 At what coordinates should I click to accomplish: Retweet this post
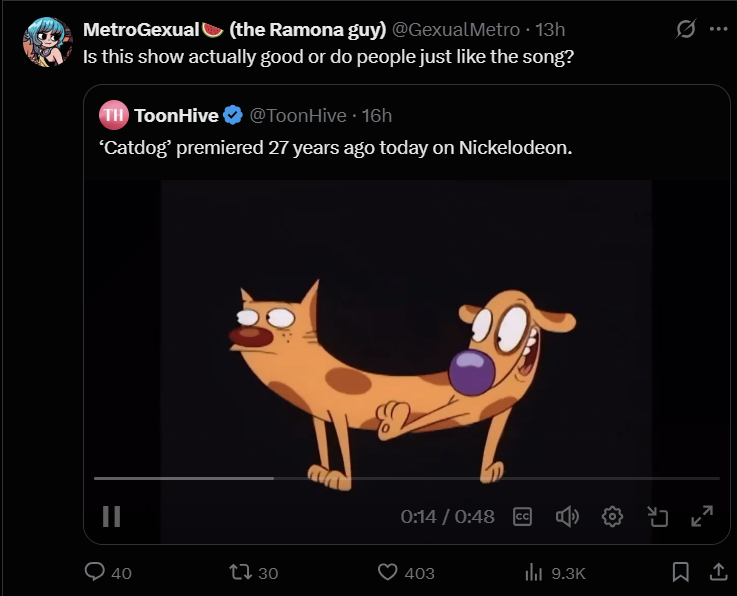pyautogui.click(x=239, y=572)
